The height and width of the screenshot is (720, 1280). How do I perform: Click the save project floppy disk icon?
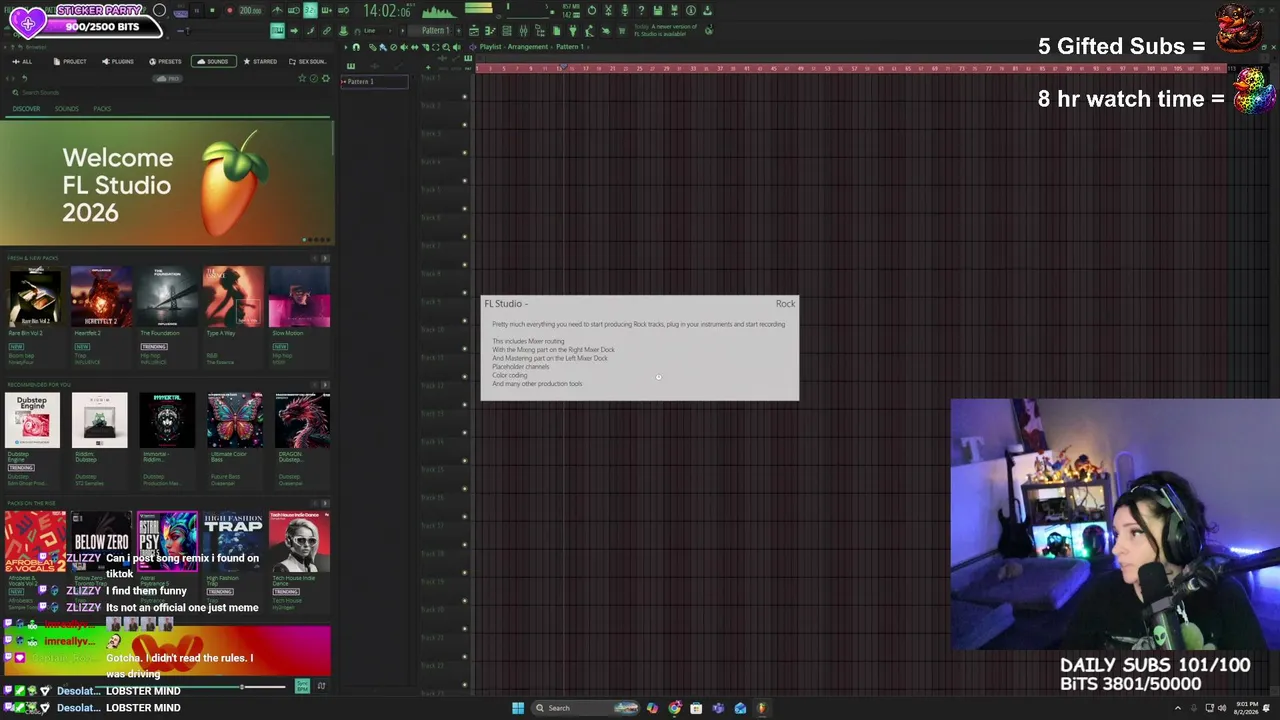click(x=657, y=11)
